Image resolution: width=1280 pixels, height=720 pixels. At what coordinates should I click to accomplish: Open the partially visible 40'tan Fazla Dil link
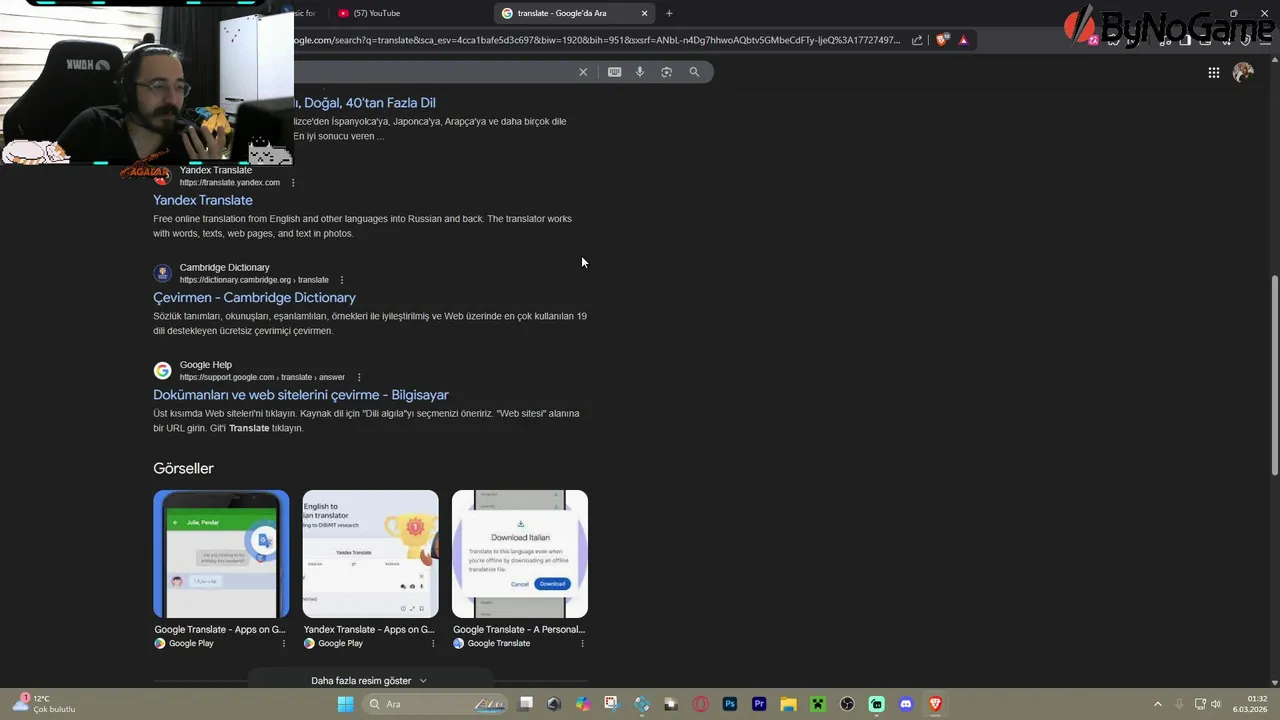coord(364,103)
